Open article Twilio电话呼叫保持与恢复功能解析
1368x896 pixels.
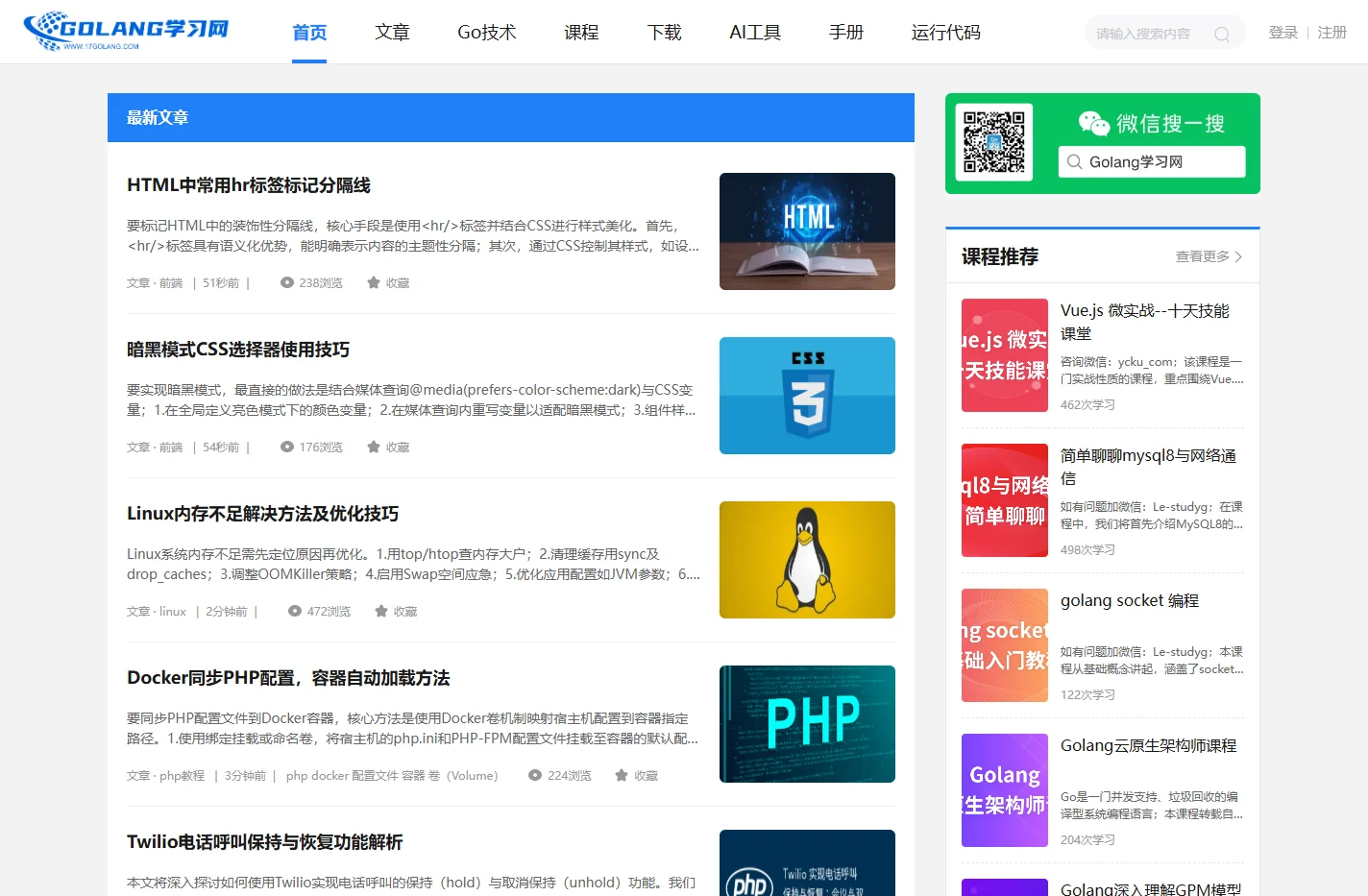click(265, 842)
